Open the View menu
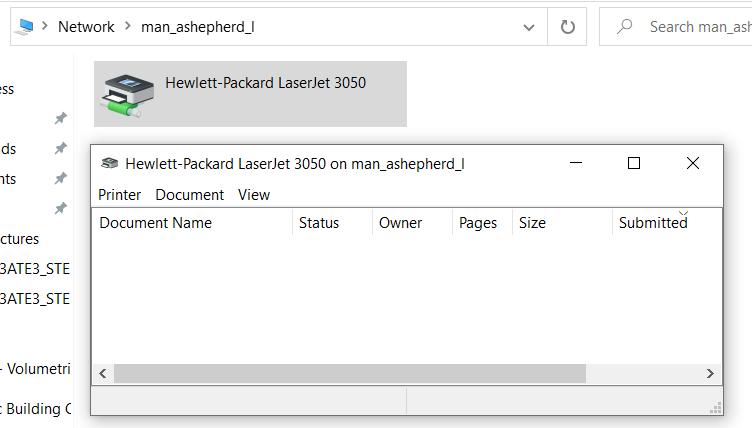This screenshot has height=428, width=752. (x=254, y=195)
